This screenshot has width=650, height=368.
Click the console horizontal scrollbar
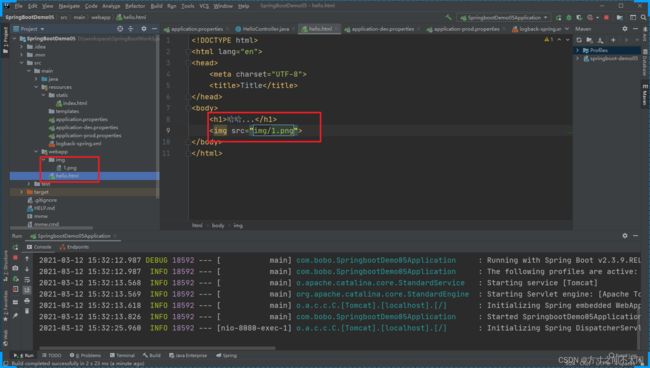pos(157,348)
